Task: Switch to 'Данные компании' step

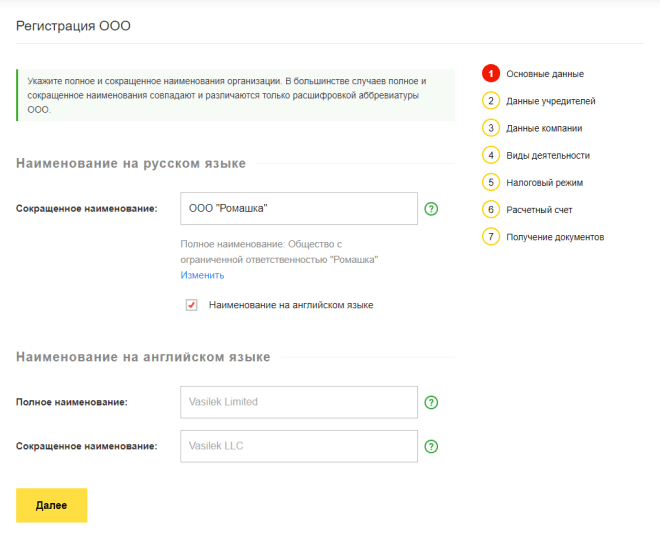Action: pyautogui.click(x=544, y=128)
